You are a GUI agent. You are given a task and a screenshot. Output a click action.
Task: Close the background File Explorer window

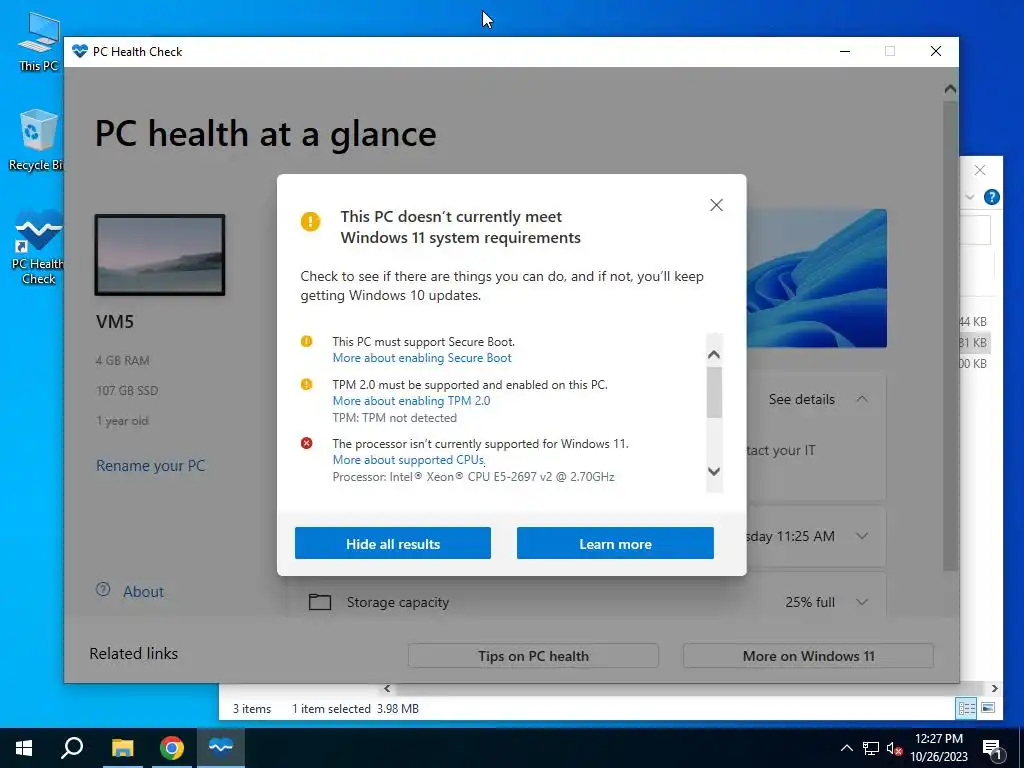click(980, 170)
